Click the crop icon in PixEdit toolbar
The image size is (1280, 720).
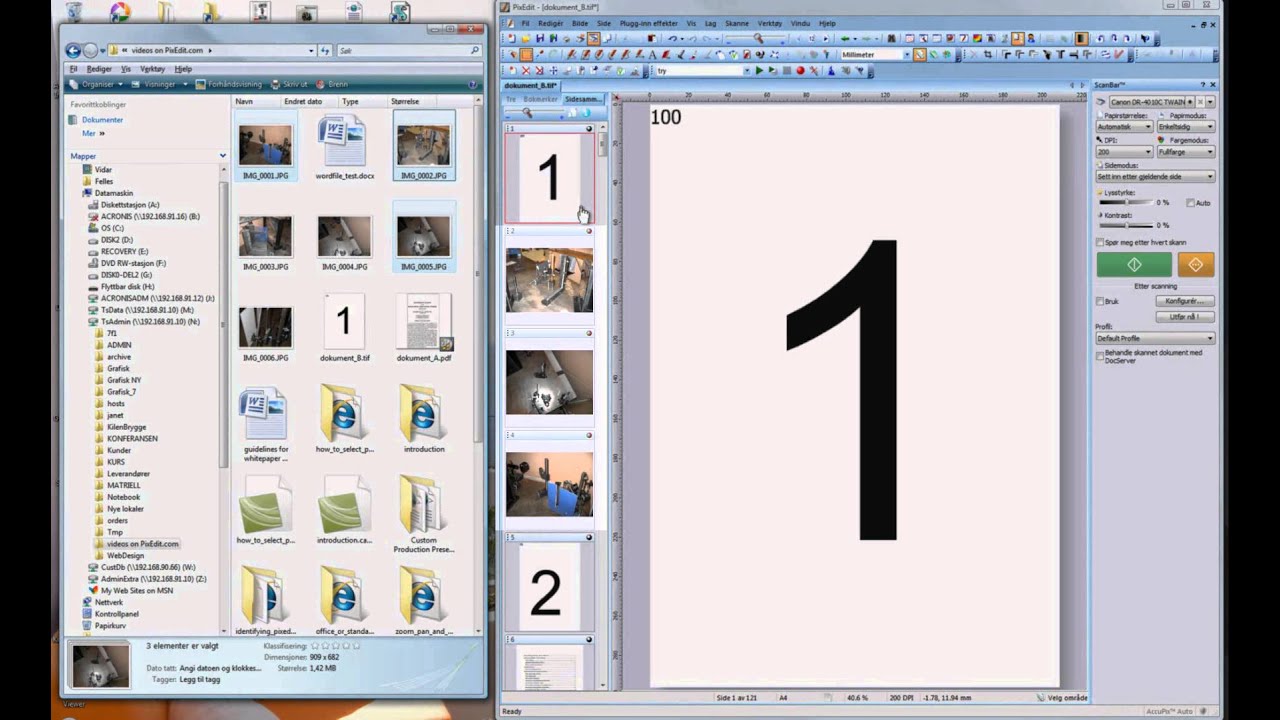[988, 55]
